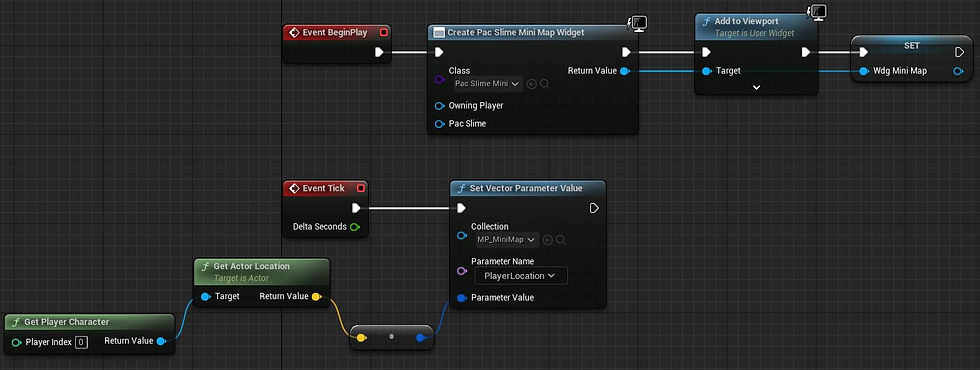980x370 pixels.
Task: Click SET node exec output pin
Action: click(959, 52)
